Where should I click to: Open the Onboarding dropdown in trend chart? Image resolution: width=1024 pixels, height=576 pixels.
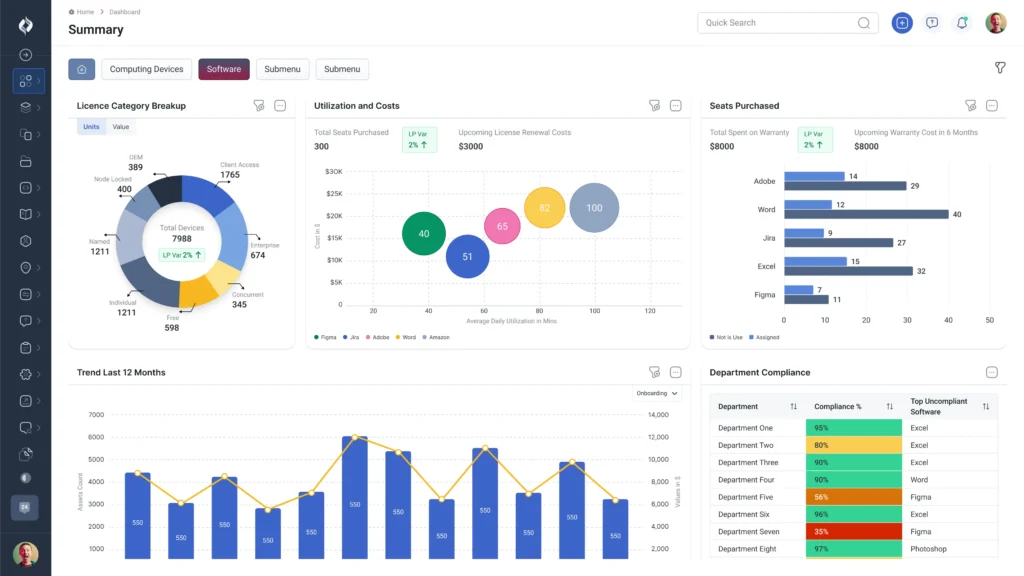(x=657, y=394)
